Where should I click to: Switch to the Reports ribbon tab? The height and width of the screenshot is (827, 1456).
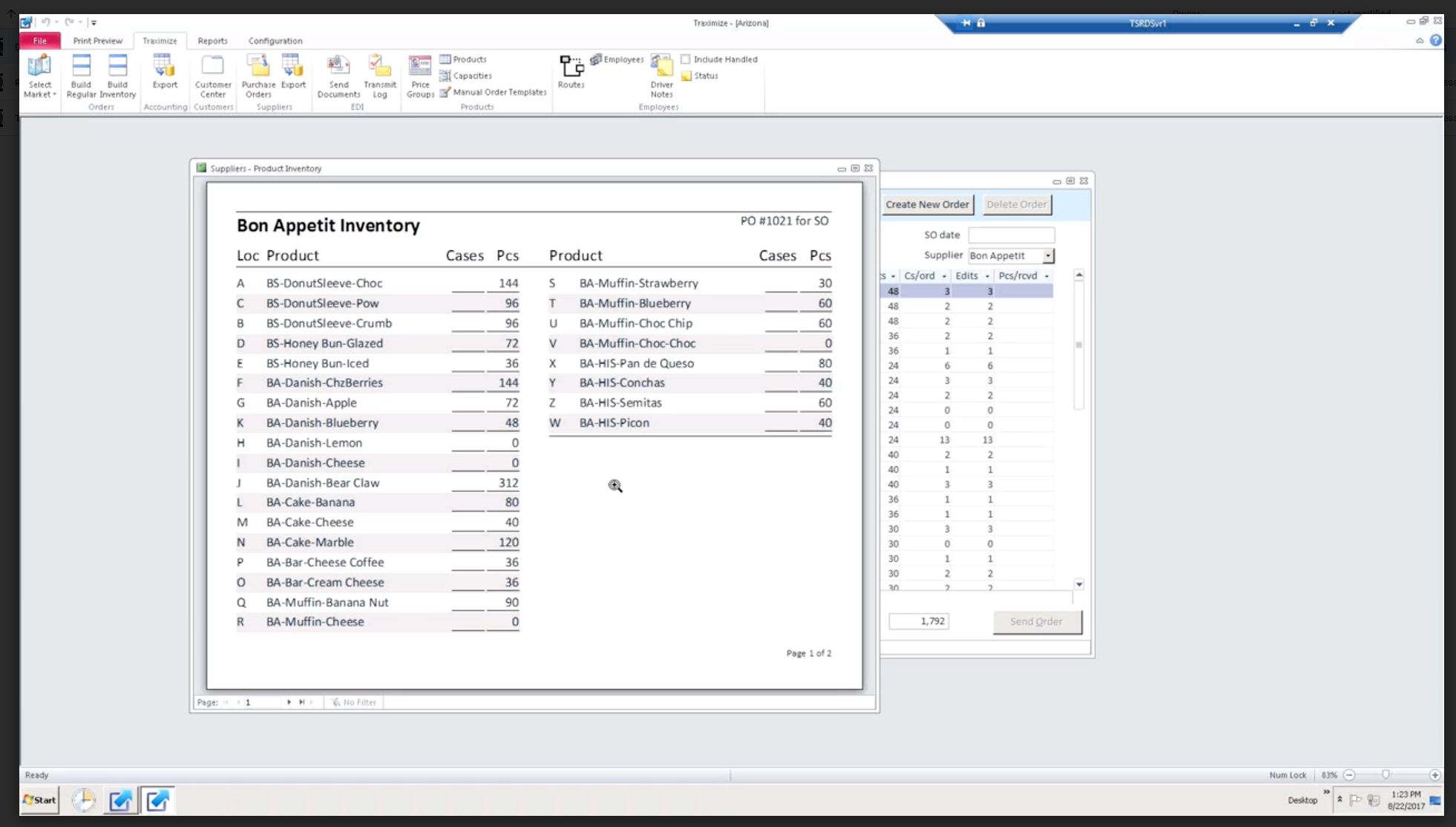(x=212, y=41)
